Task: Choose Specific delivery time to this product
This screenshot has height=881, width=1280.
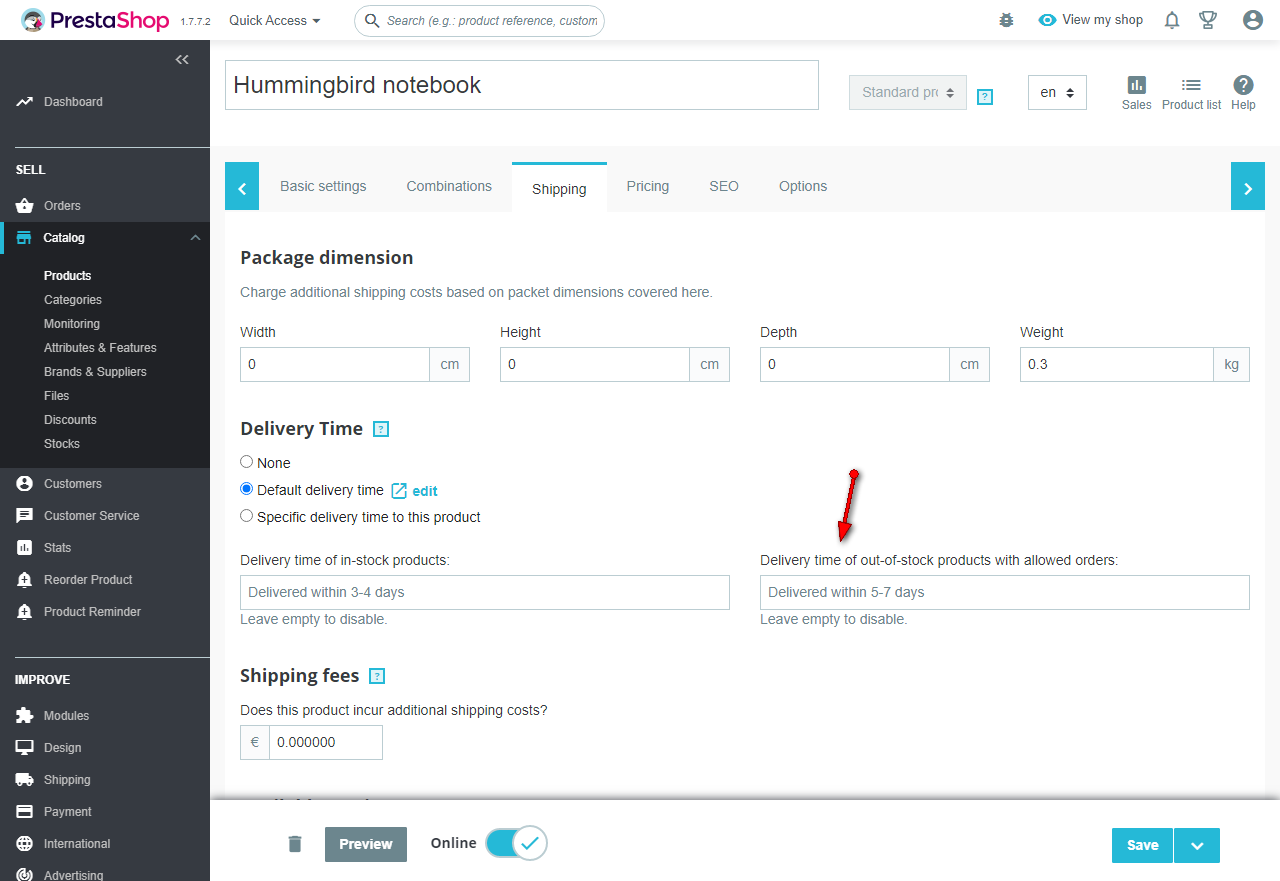Action: 247,516
